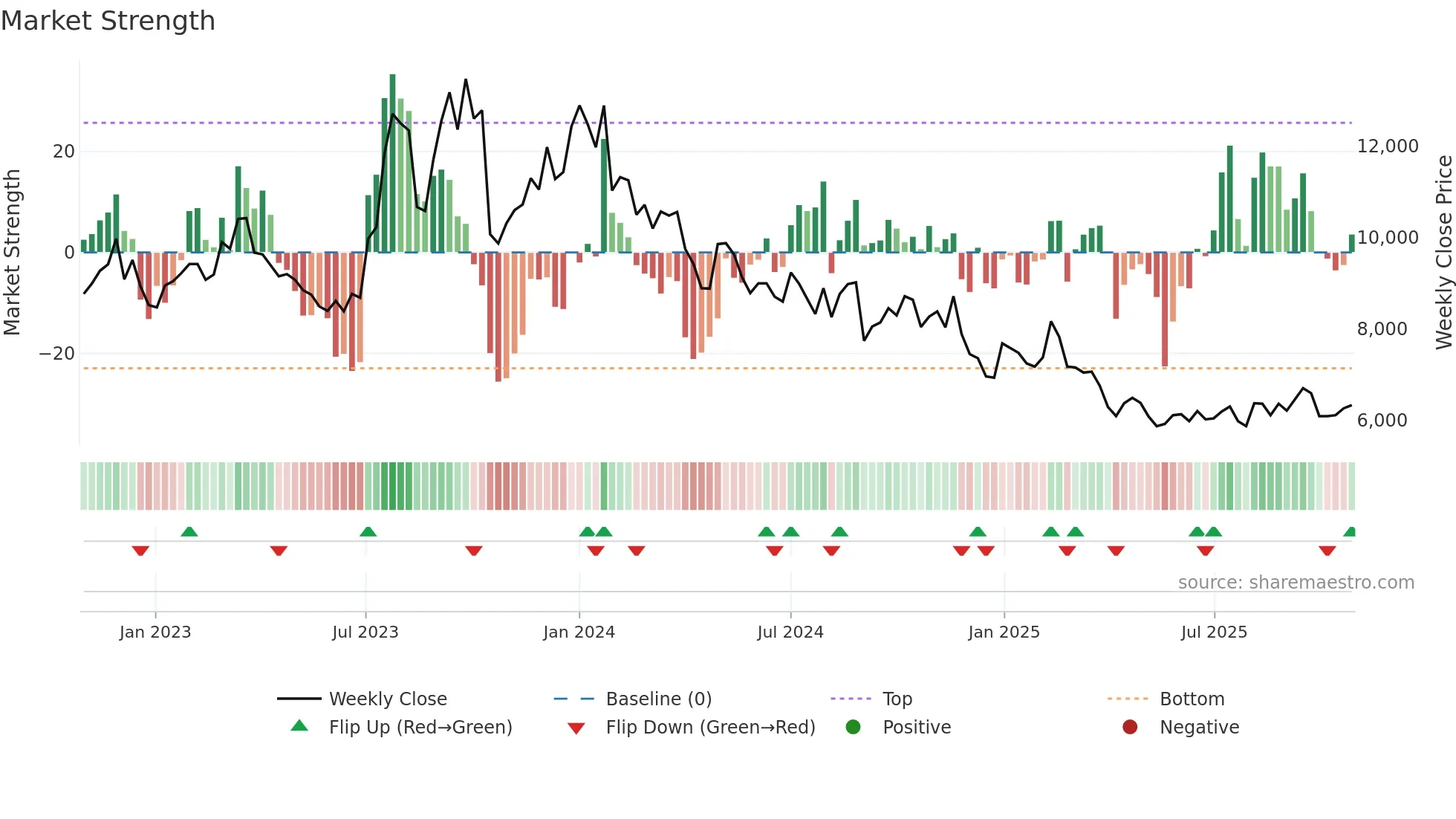Viewport: 1456px width, 819px height.
Task: Click the flip-up triangle near Jul 2023
Action: pos(368,531)
